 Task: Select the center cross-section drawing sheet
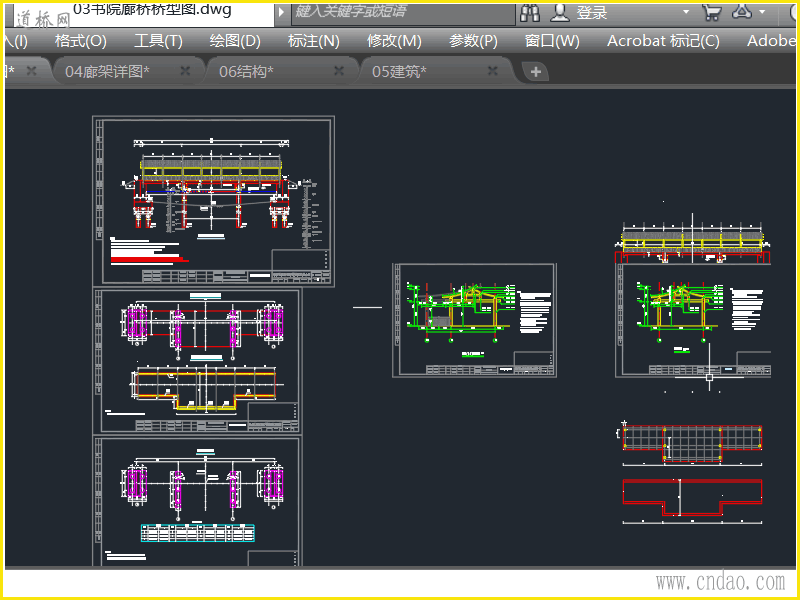point(474,320)
